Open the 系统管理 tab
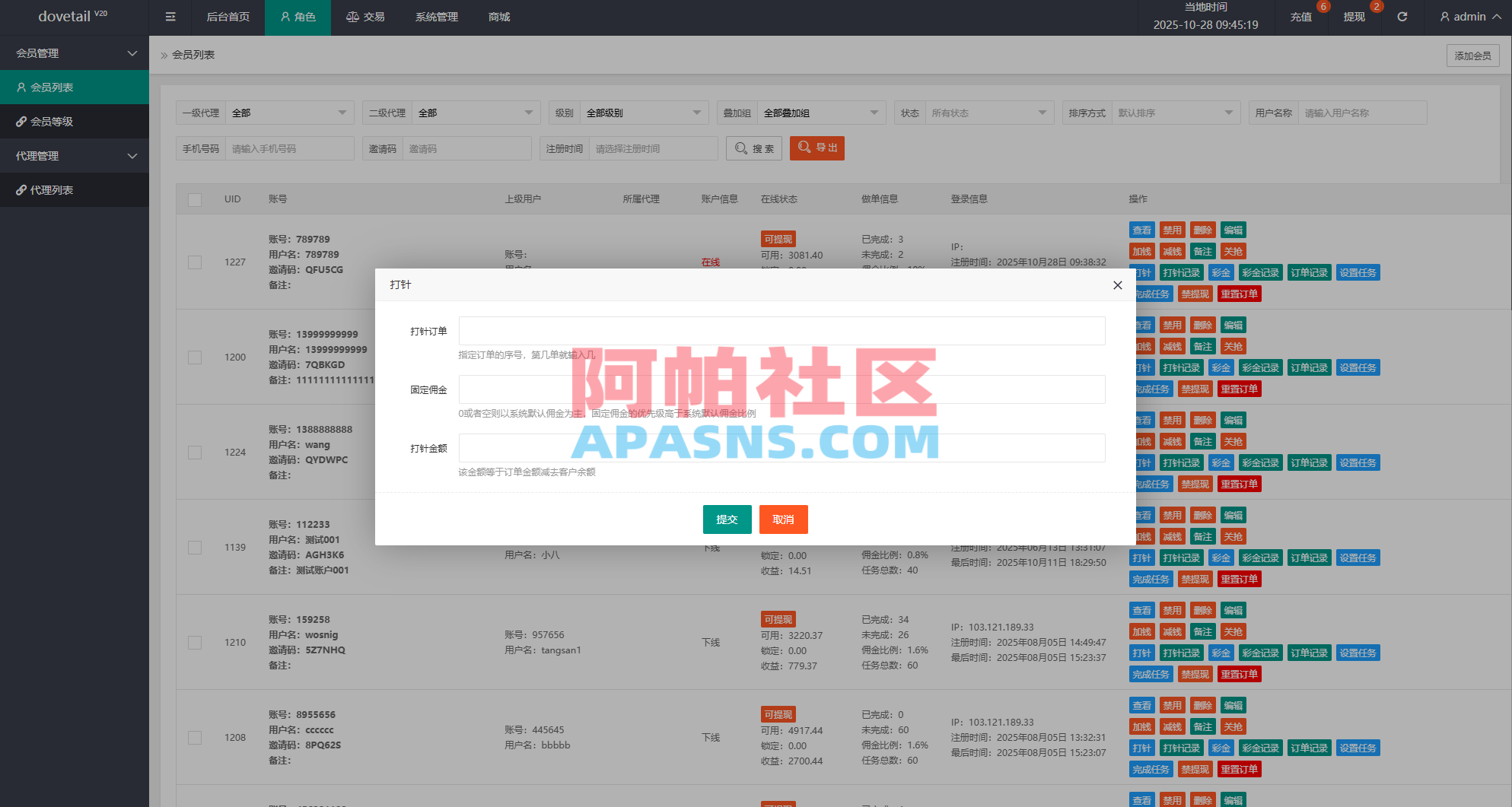 (x=437, y=17)
